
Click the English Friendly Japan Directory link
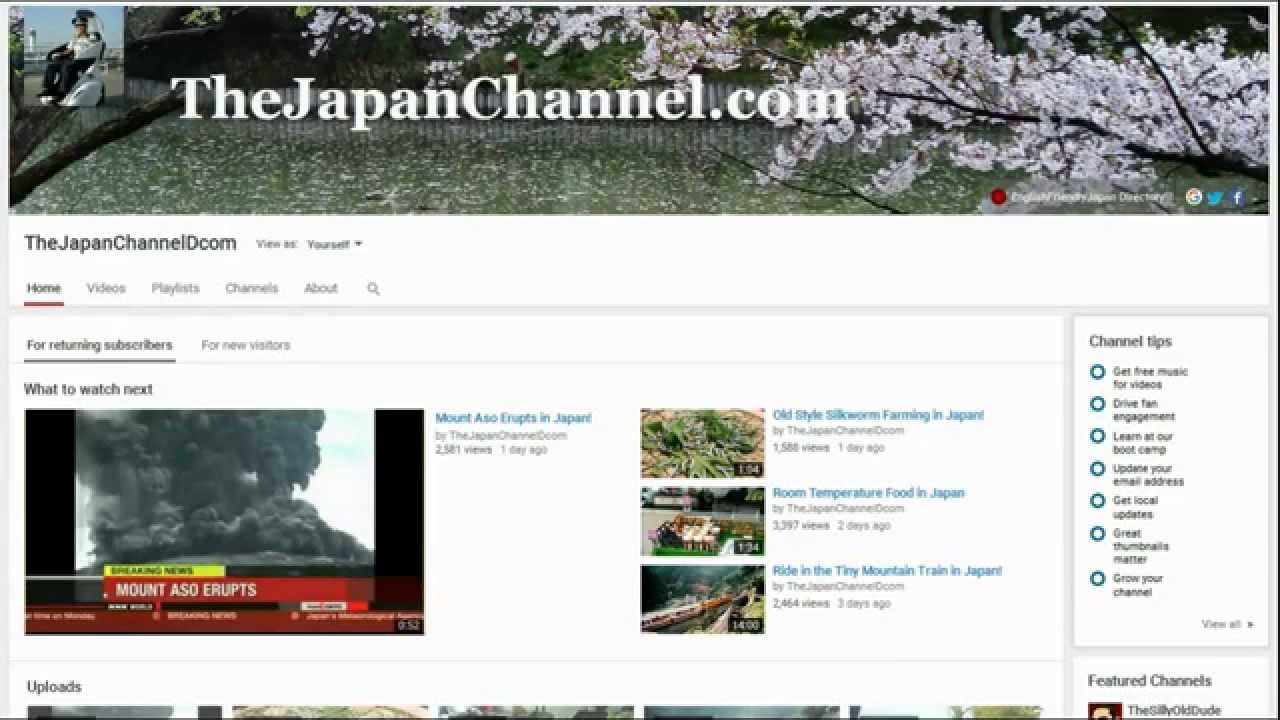(1090, 197)
